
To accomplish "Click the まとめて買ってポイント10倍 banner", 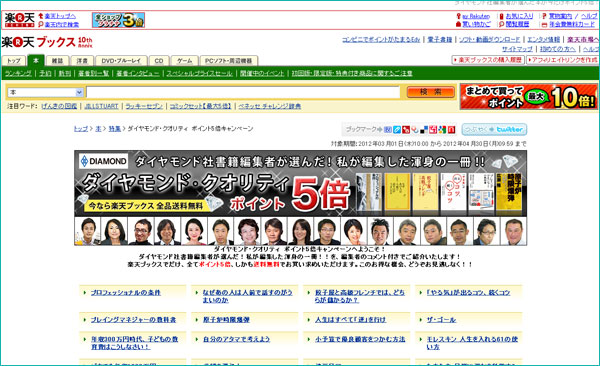I will click(x=528, y=97).
